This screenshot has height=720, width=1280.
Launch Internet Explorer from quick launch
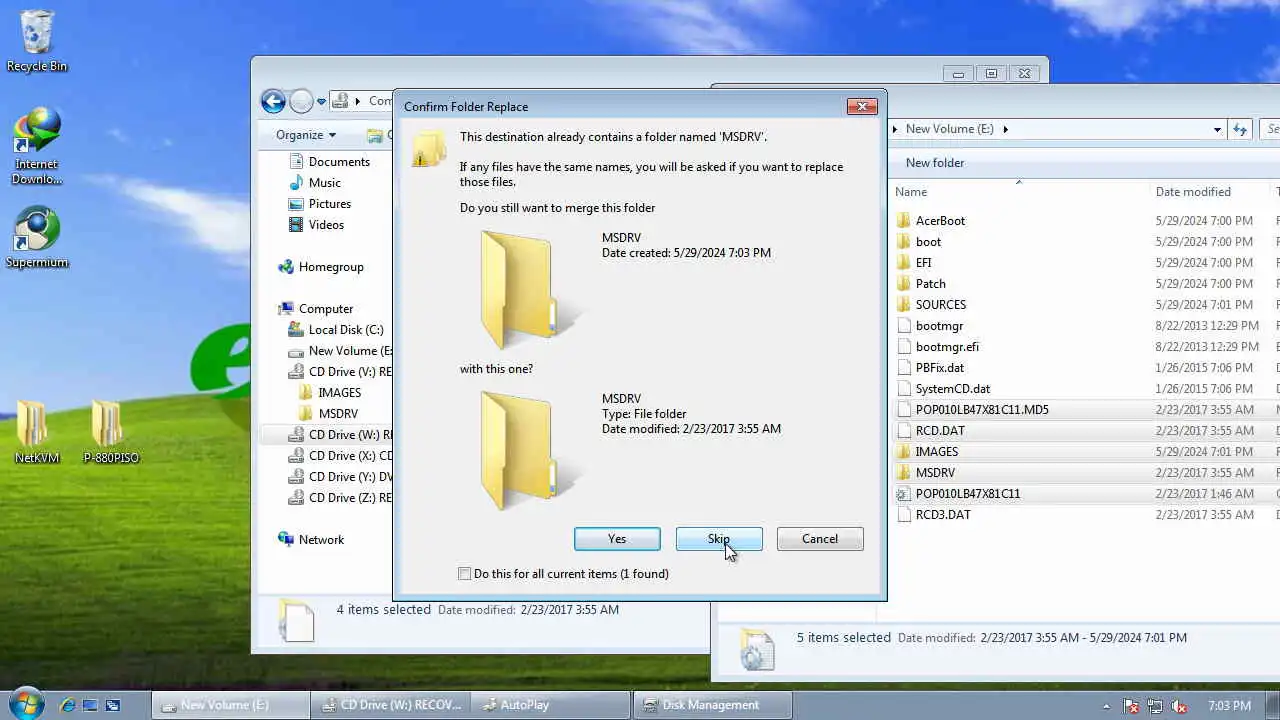(67, 705)
